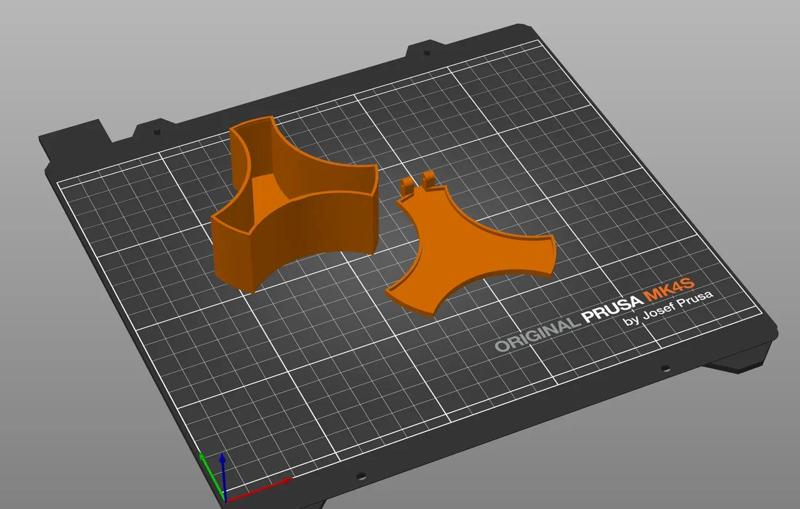
Task: Click the screw hole at bed's rear edge
Action: pos(427,53)
